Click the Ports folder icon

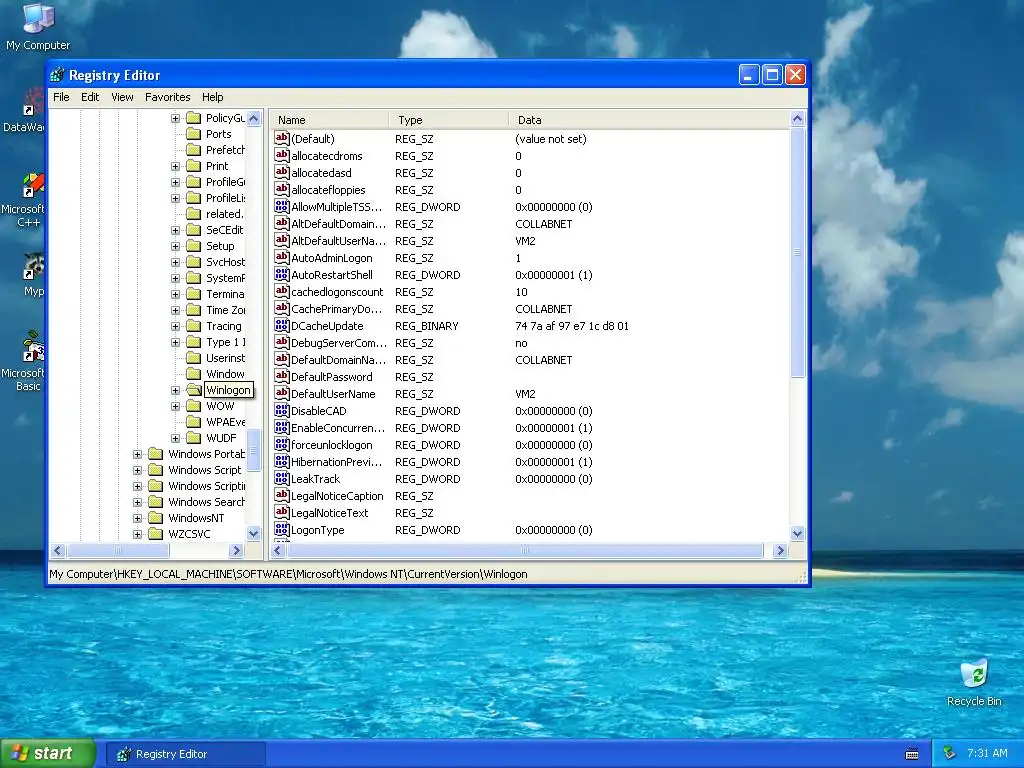pyautogui.click(x=193, y=134)
